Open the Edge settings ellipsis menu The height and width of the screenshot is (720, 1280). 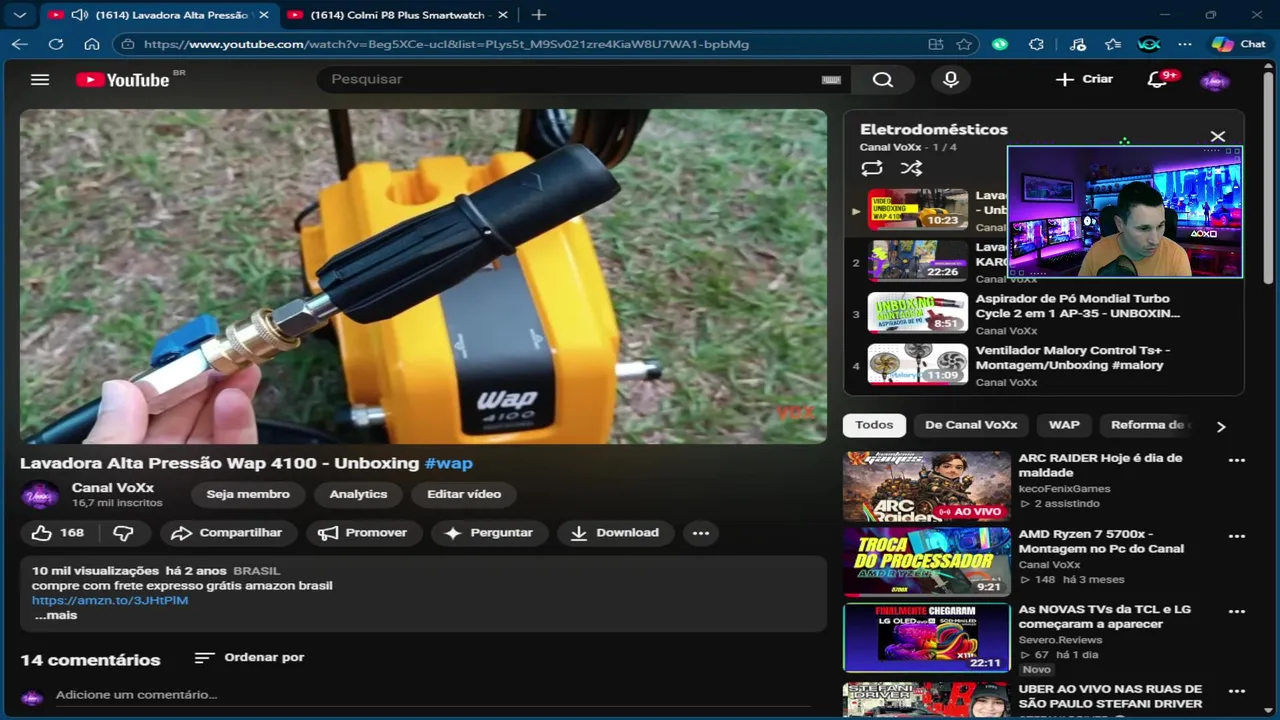click(1185, 44)
